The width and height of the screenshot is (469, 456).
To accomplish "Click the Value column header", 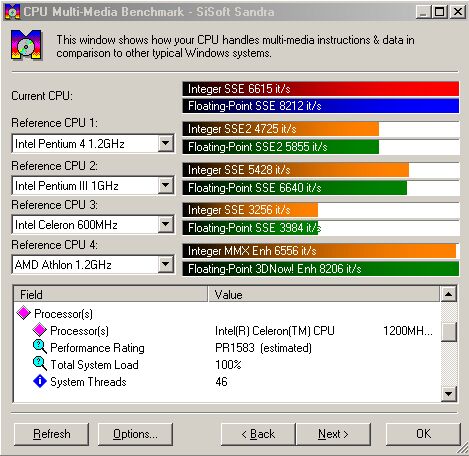I will click(324, 294).
